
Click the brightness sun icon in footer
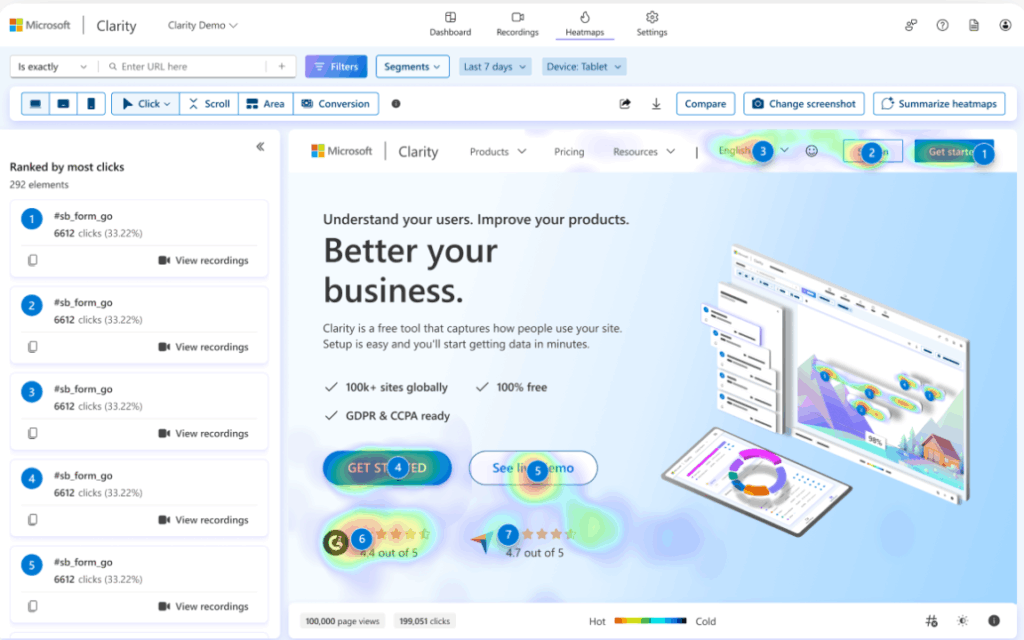(962, 621)
